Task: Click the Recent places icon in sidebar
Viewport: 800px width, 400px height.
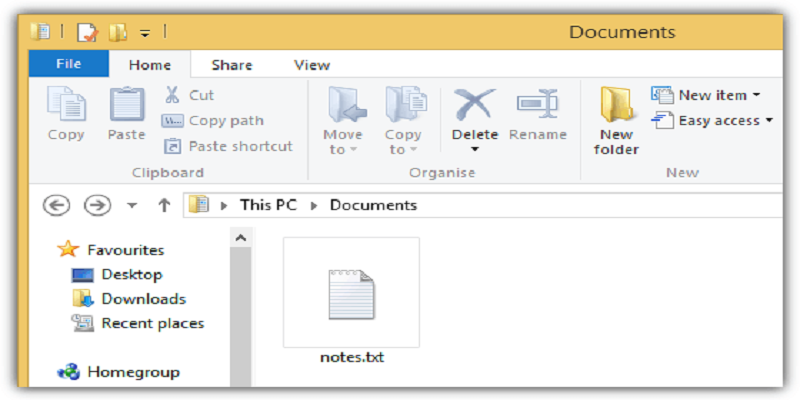Action: coord(83,323)
